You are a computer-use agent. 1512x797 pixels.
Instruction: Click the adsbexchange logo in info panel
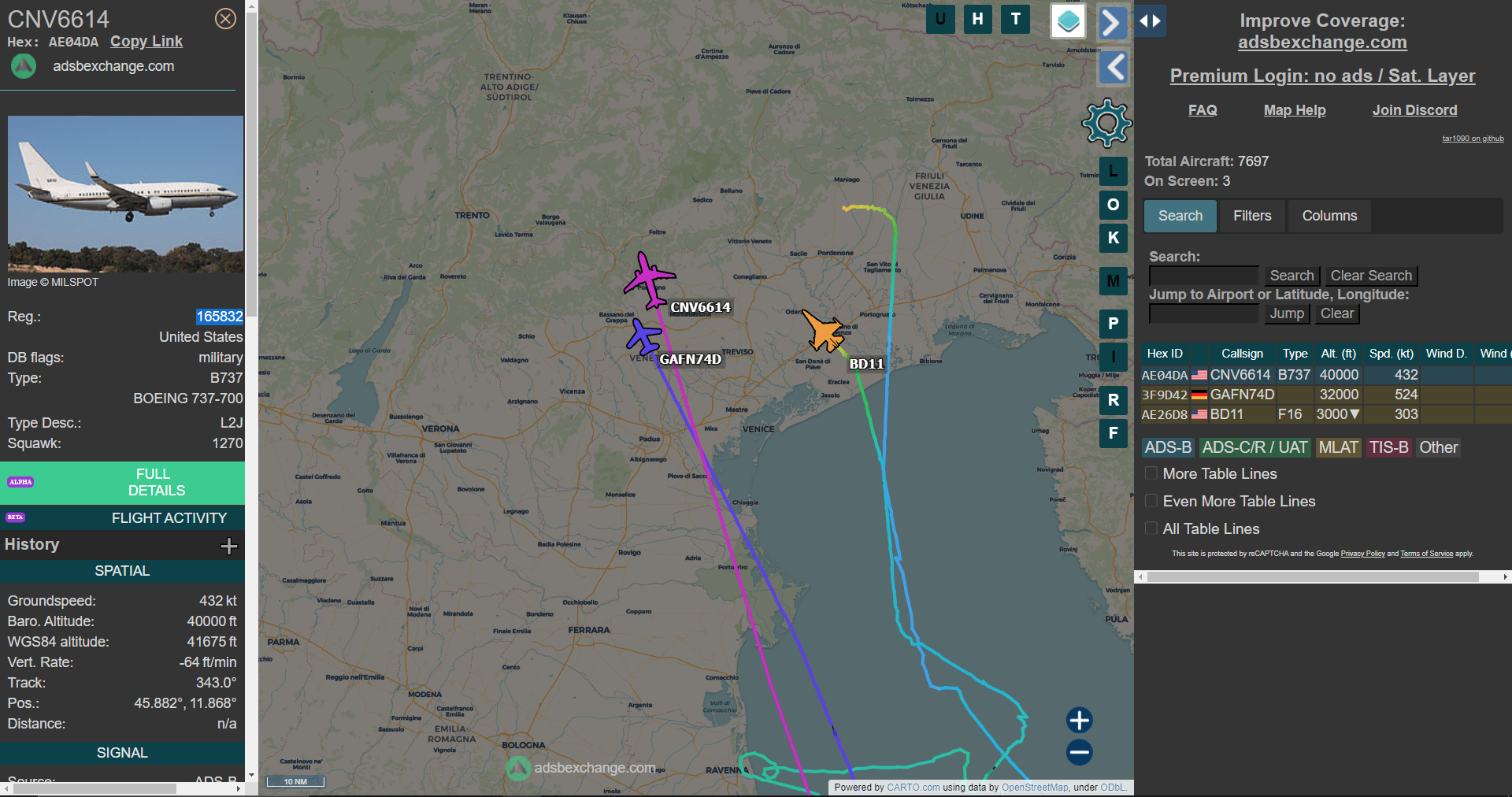coord(24,66)
